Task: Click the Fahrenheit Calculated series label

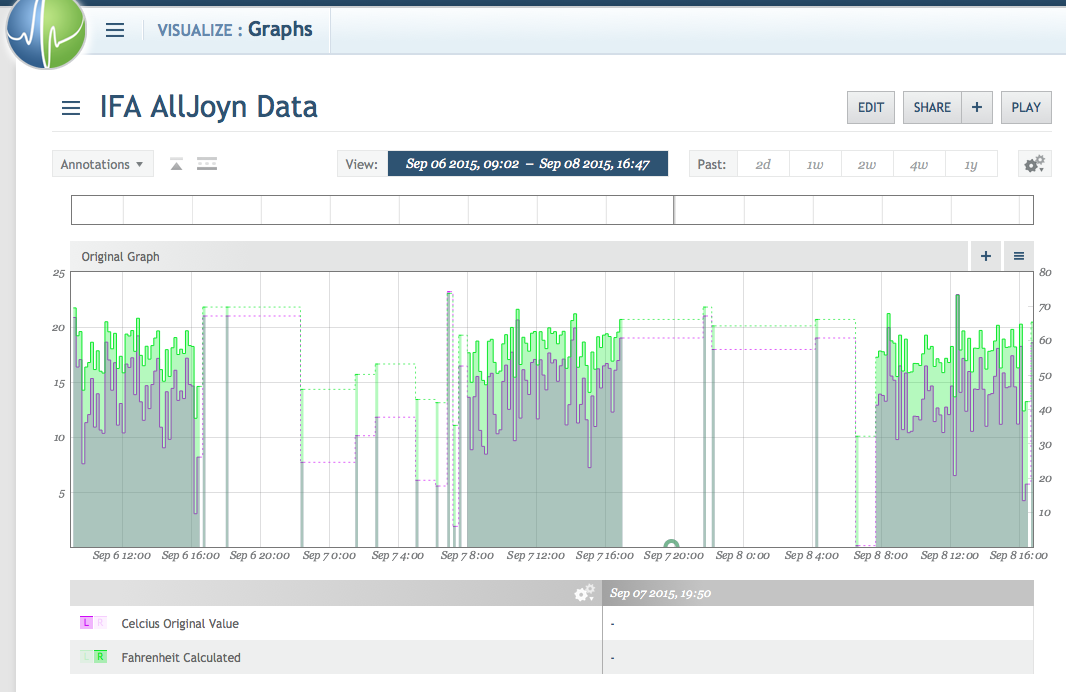Action: (x=181, y=657)
